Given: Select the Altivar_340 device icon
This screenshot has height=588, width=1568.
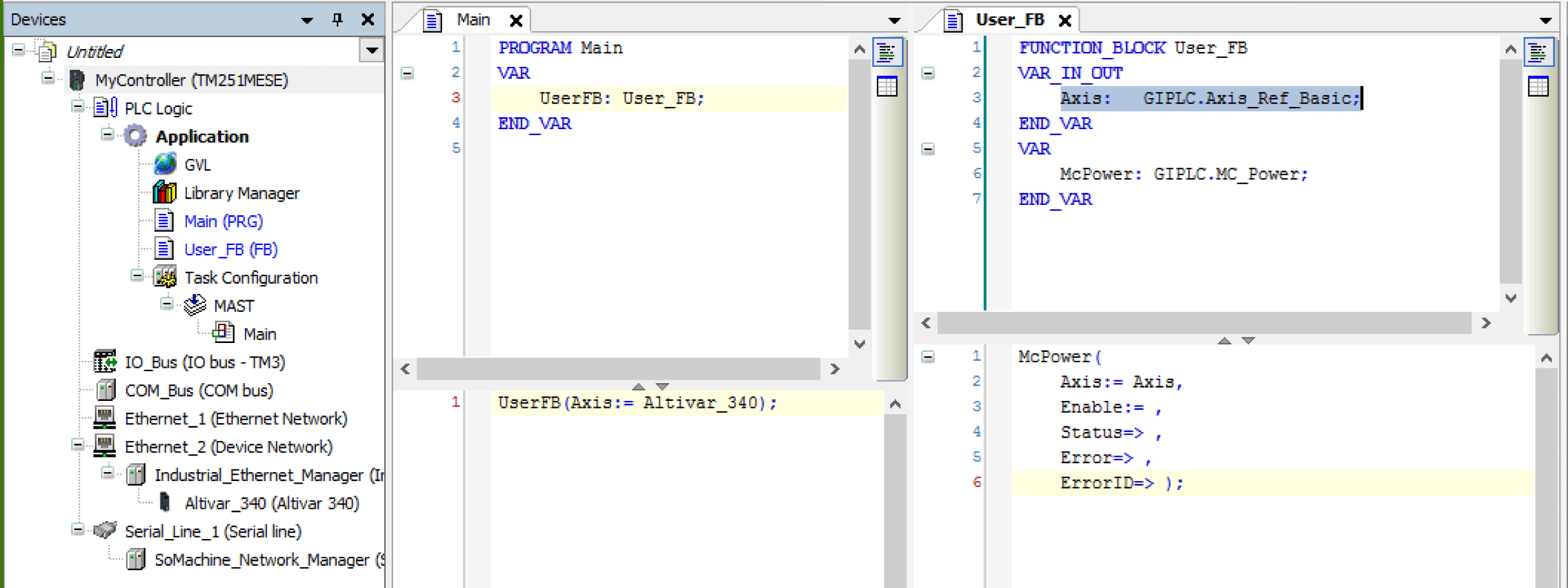Looking at the screenshot, I should click(165, 503).
